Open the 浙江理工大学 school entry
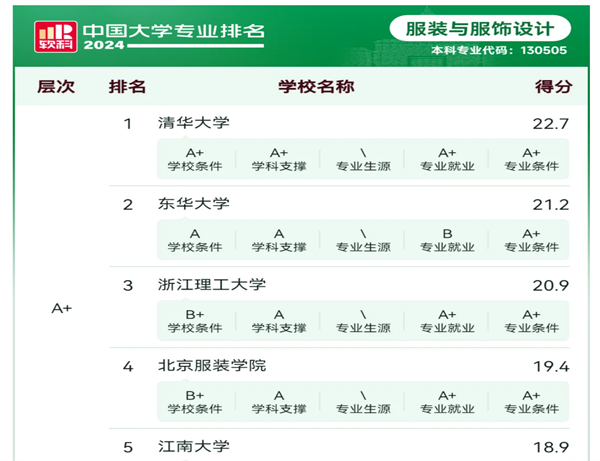This screenshot has height=461, width=600. point(212,284)
